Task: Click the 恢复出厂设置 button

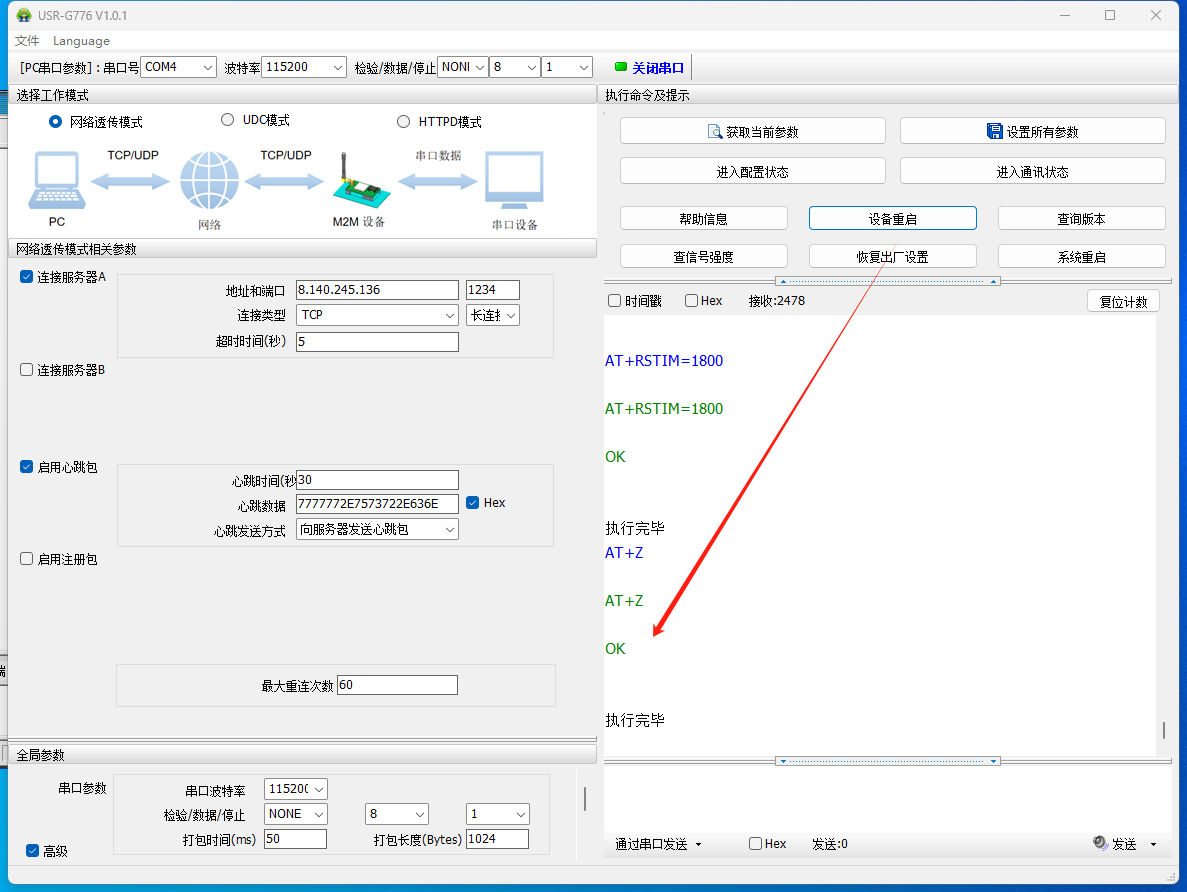Action: pyautogui.click(x=892, y=257)
